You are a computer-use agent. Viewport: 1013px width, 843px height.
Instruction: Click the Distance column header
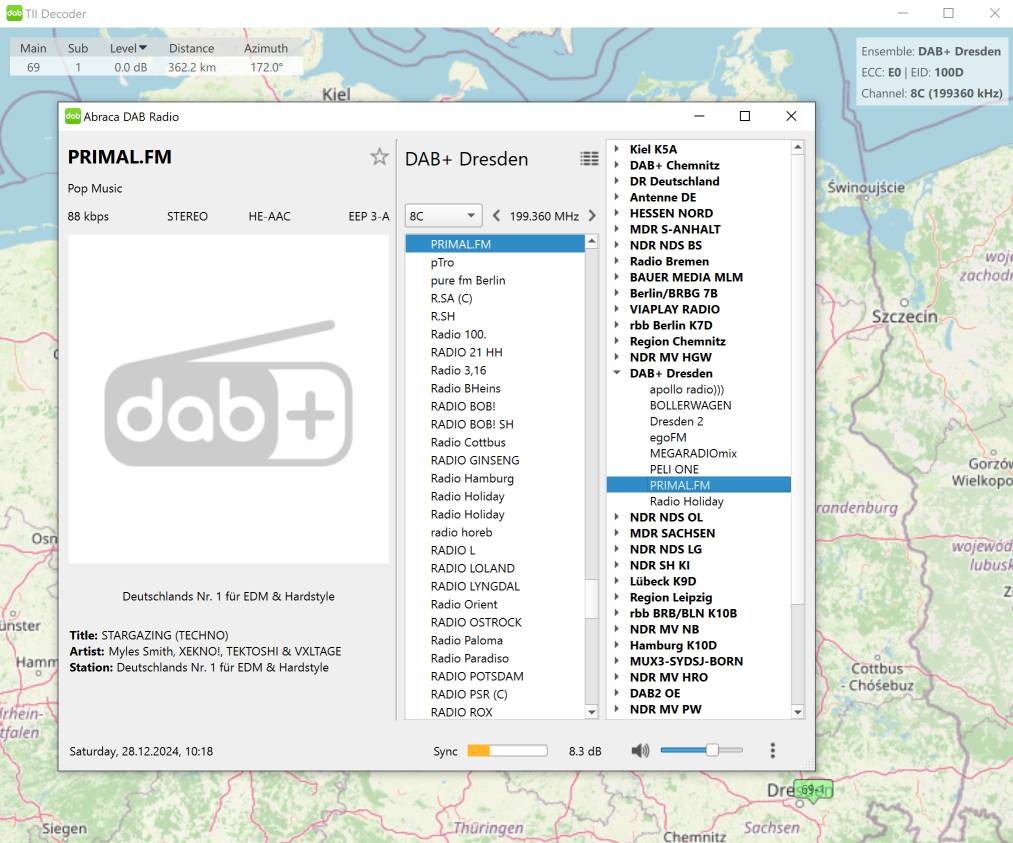point(191,48)
